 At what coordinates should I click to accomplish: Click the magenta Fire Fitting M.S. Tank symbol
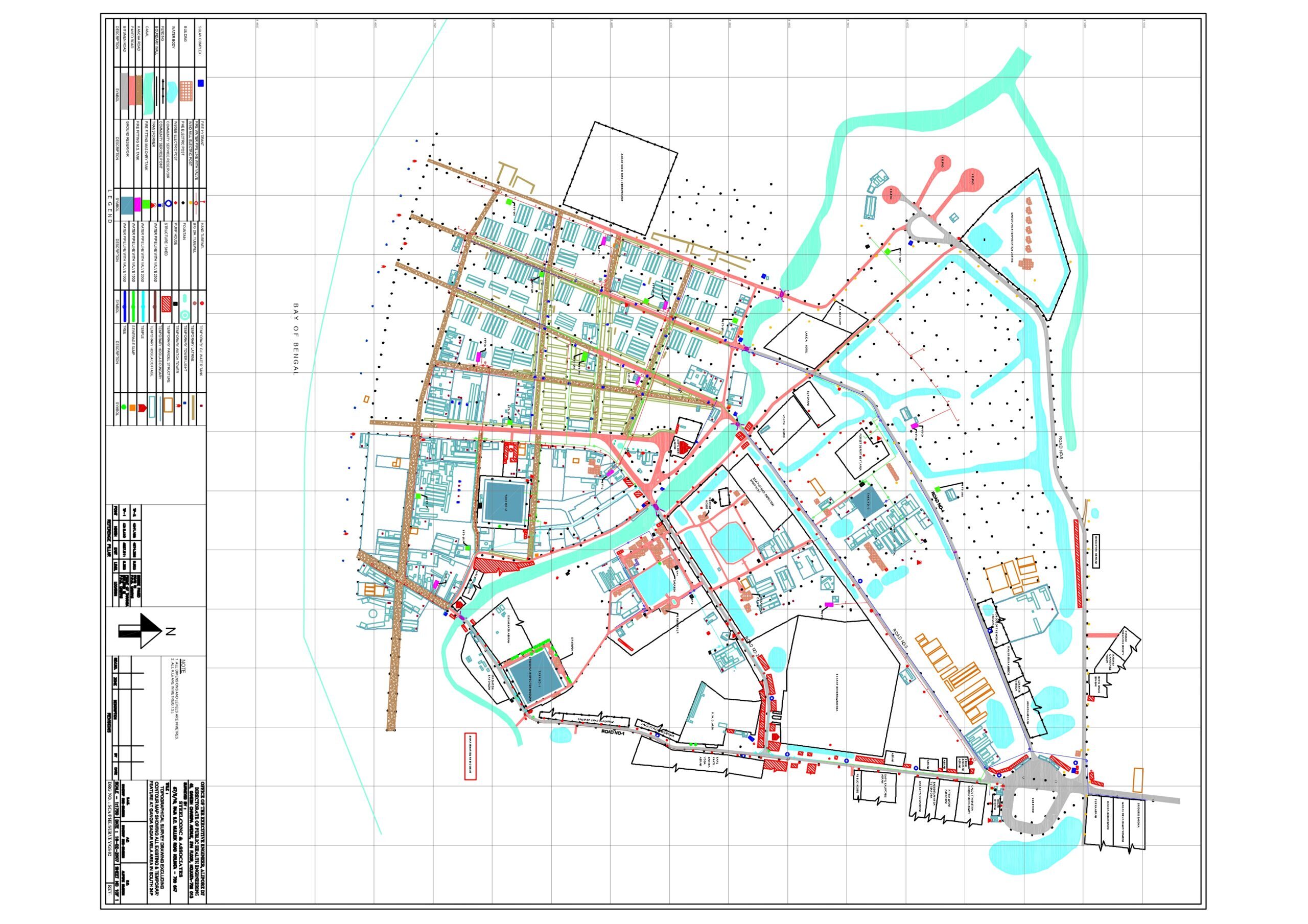pos(137,204)
